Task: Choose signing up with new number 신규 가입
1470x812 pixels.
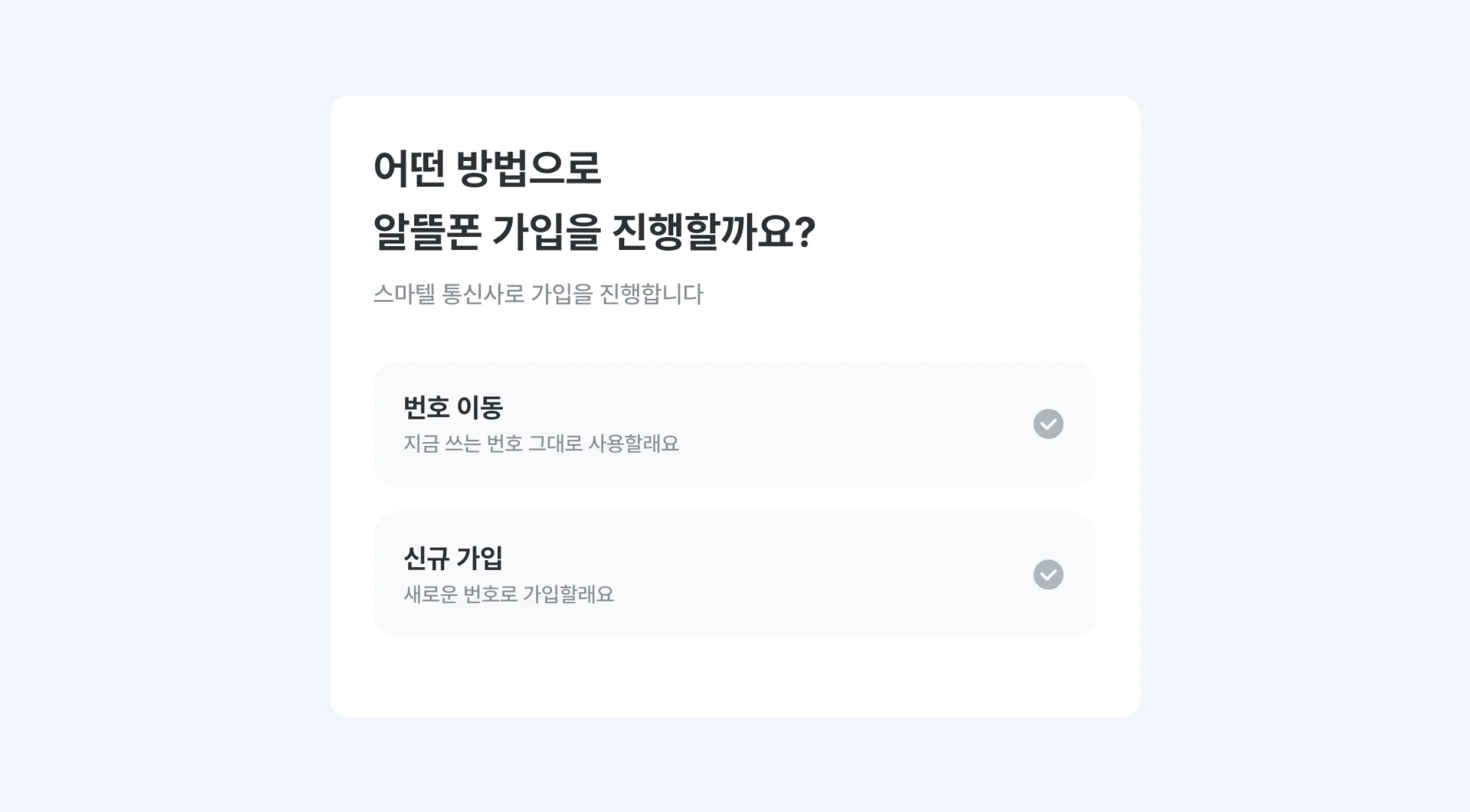Action: coord(734,574)
